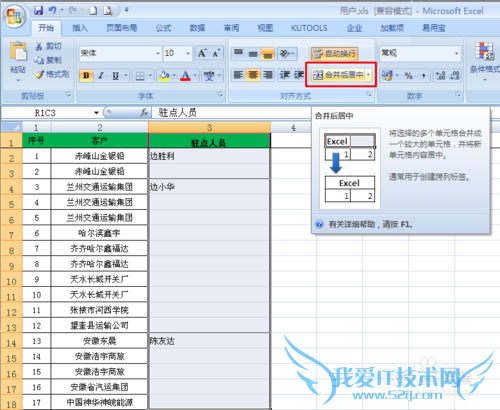The width and height of the screenshot is (500, 410).
Task: Expand quick access toolbar customization arrow
Action: pos(127,10)
